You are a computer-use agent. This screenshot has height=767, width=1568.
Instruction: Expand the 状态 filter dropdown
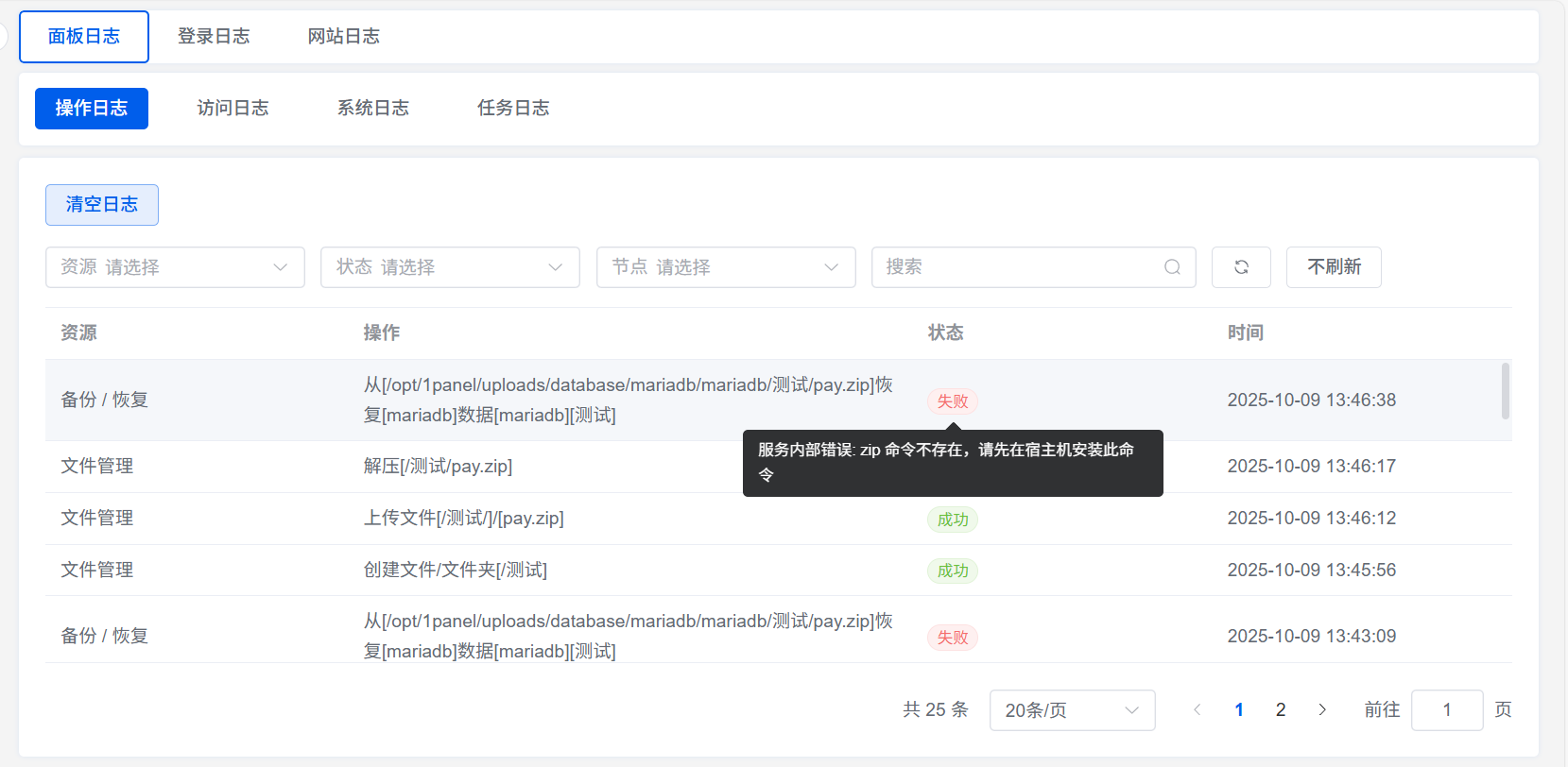[450, 267]
